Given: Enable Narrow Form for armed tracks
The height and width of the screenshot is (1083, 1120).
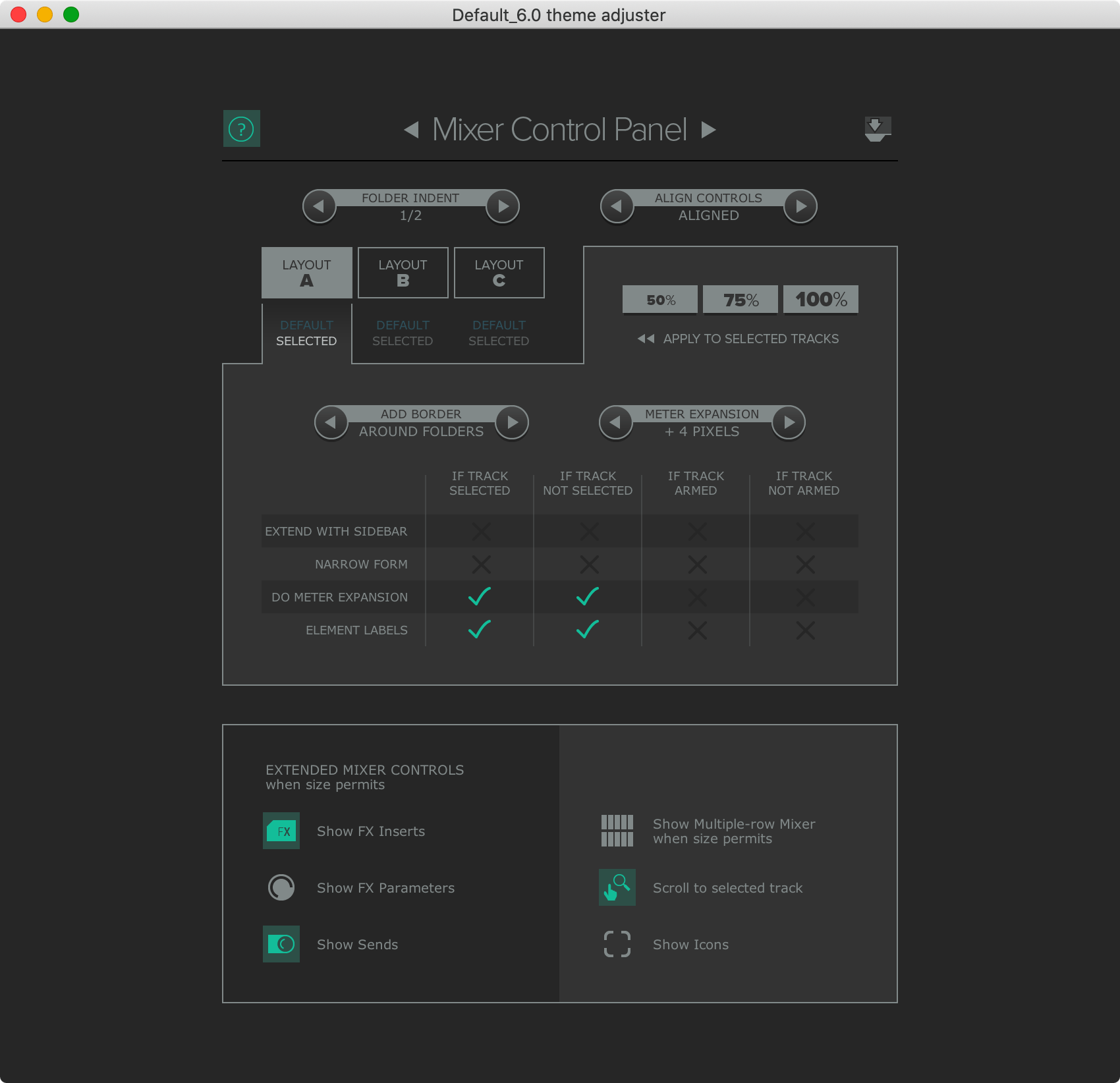Looking at the screenshot, I should tap(696, 564).
